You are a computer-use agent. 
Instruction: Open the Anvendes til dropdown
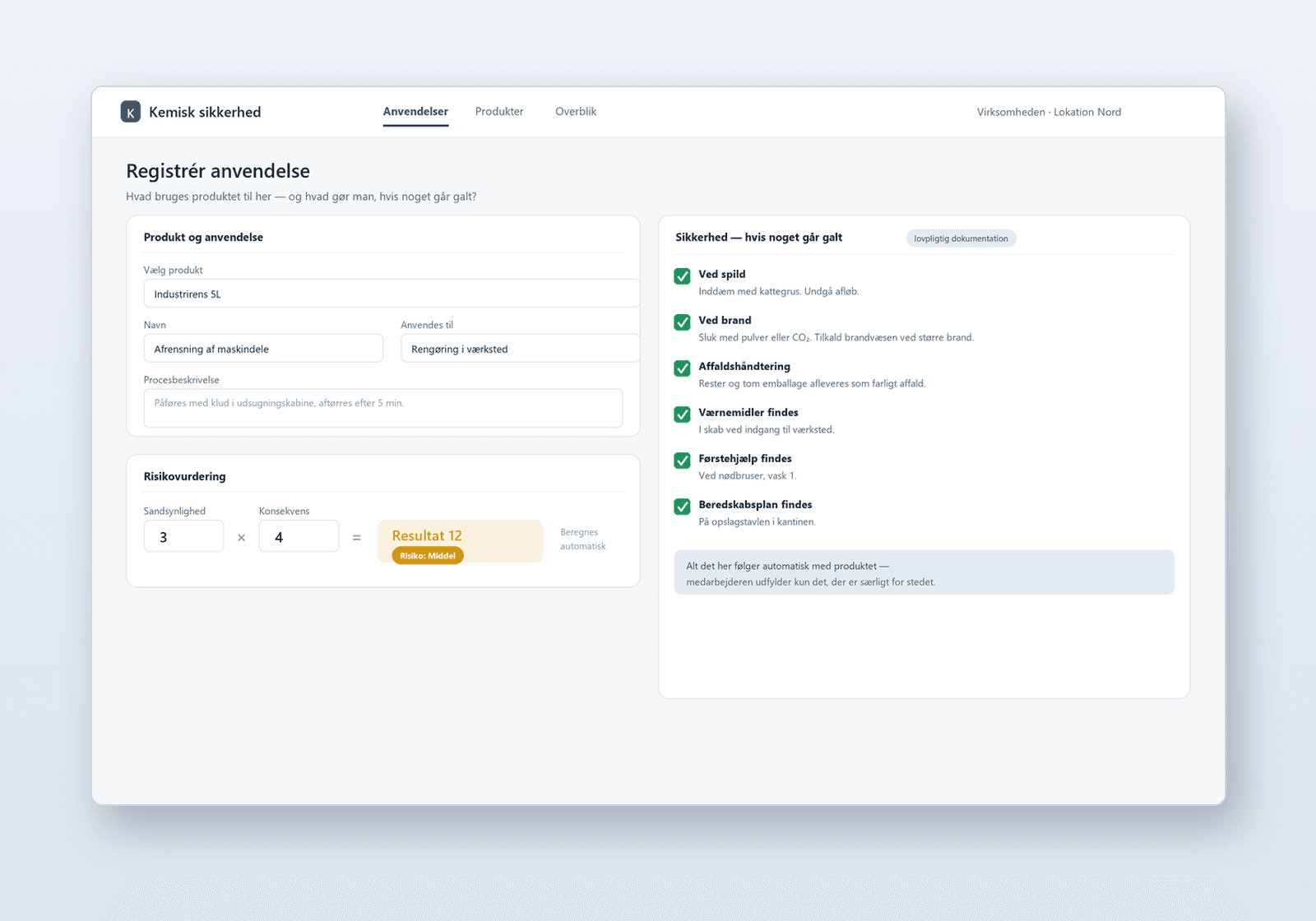520,349
